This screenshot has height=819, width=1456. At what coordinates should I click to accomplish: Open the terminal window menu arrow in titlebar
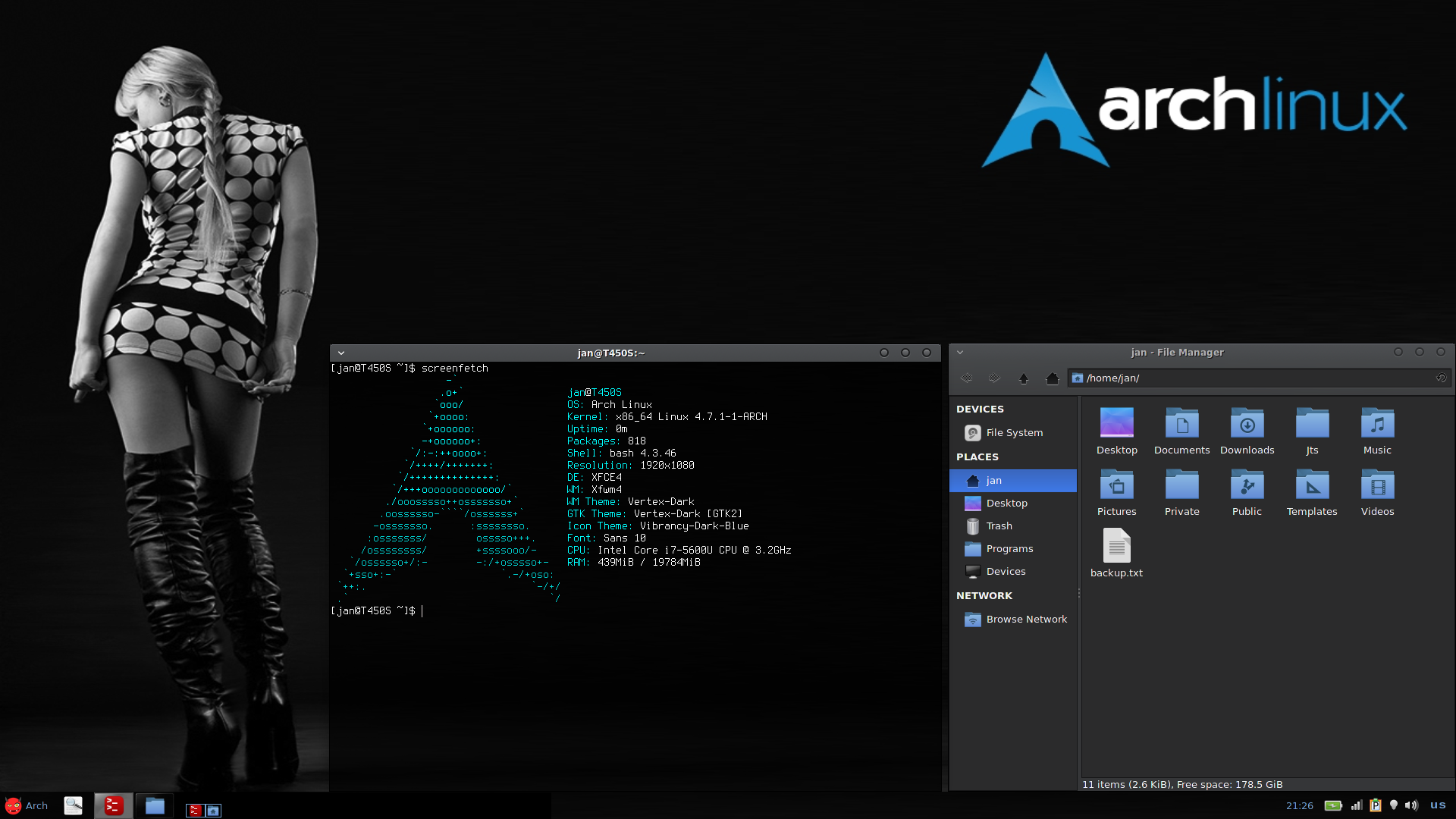tap(341, 353)
